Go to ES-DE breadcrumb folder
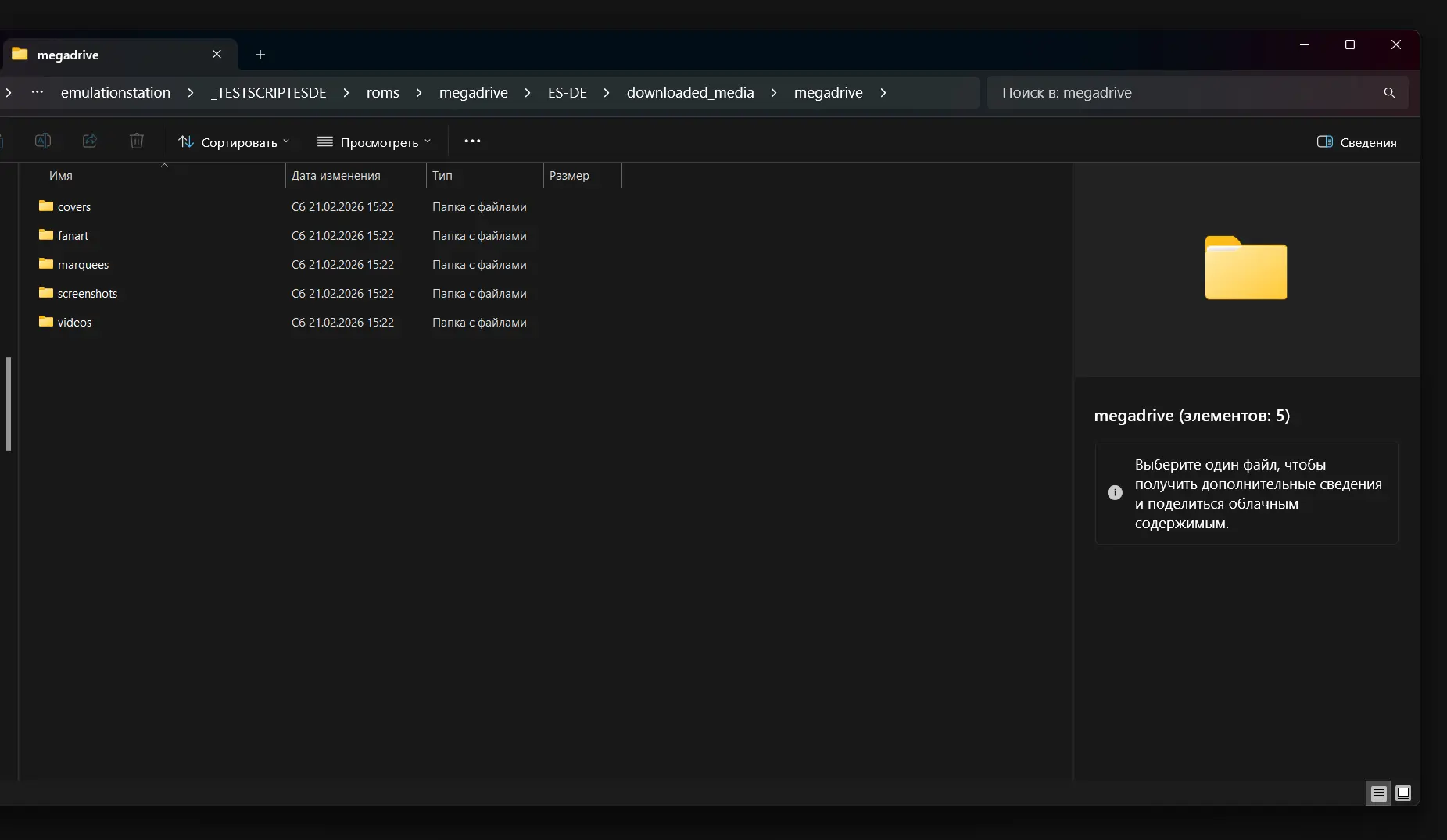1447x840 pixels. (x=567, y=93)
